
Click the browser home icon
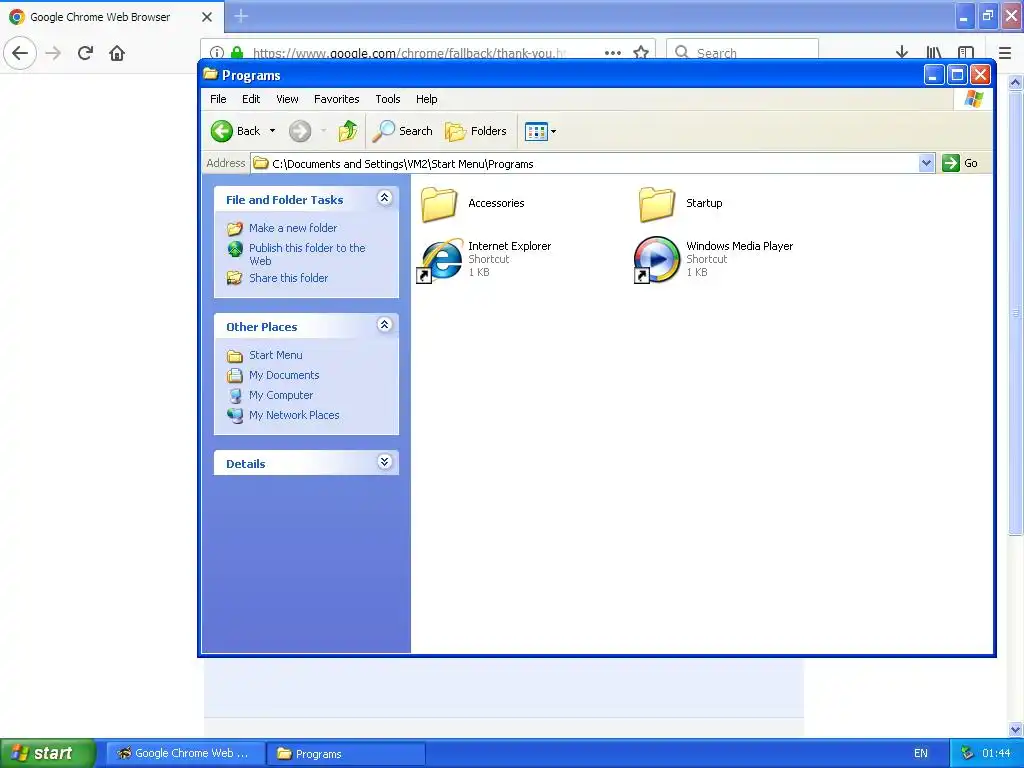(117, 53)
